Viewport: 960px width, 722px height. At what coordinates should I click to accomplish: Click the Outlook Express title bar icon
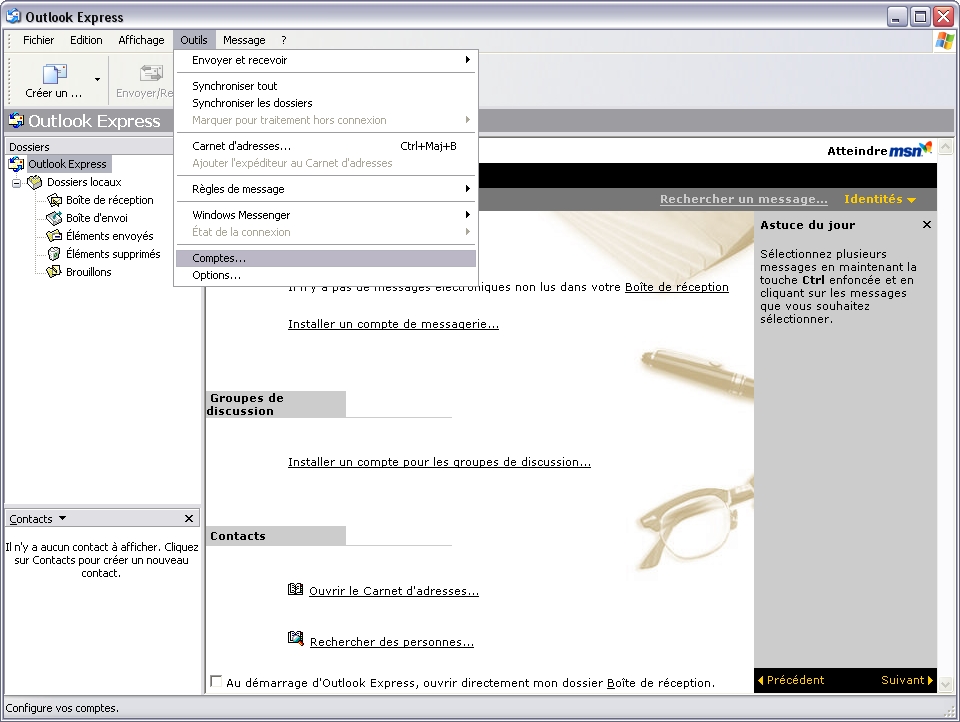[x=13, y=16]
